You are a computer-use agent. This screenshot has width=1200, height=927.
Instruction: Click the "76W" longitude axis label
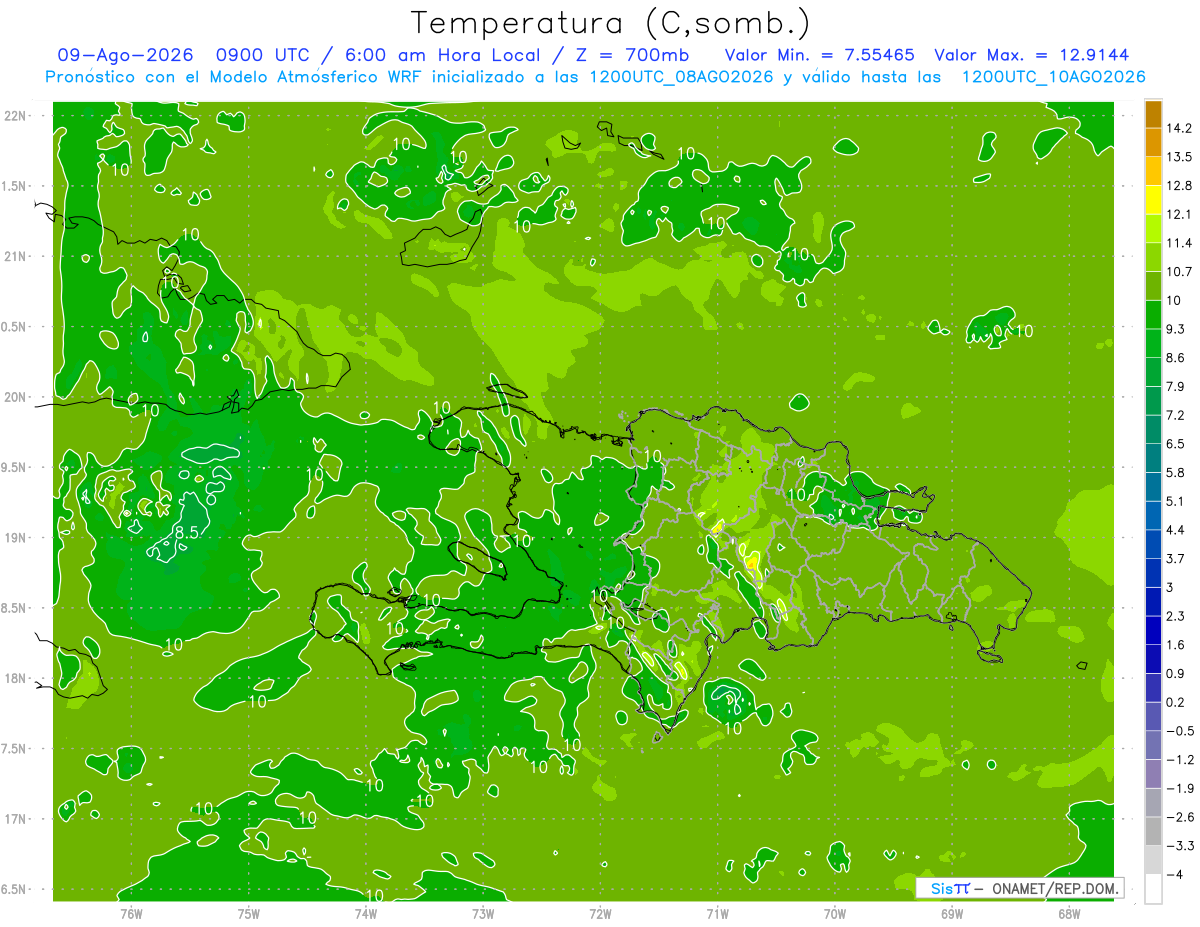pyautogui.click(x=131, y=913)
